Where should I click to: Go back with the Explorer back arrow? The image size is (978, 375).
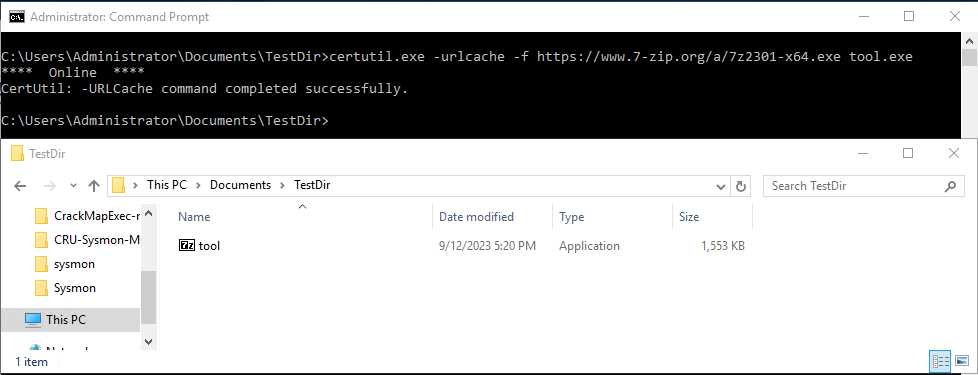(20, 185)
